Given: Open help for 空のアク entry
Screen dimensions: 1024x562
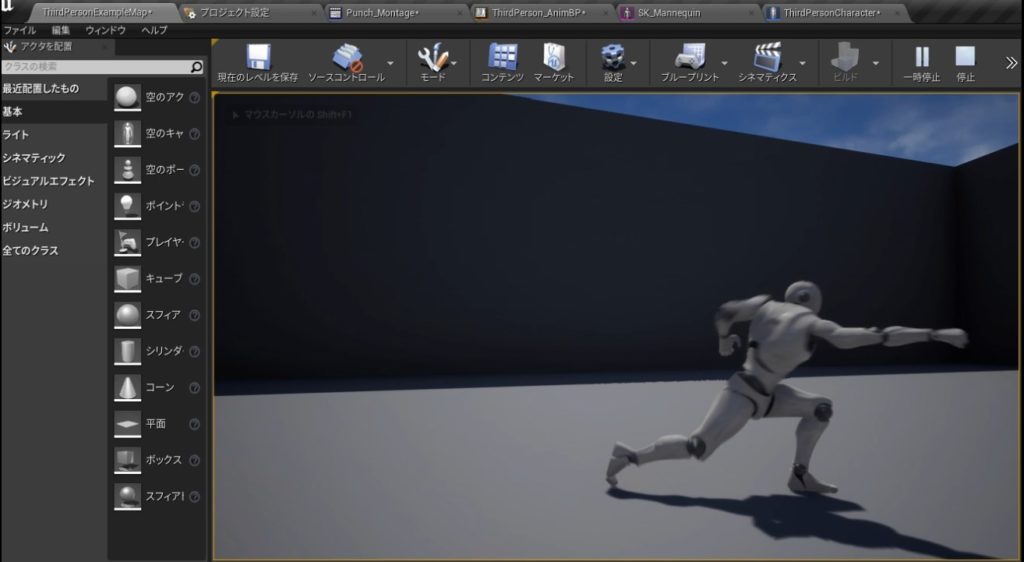Looking at the screenshot, I should tap(195, 97).
